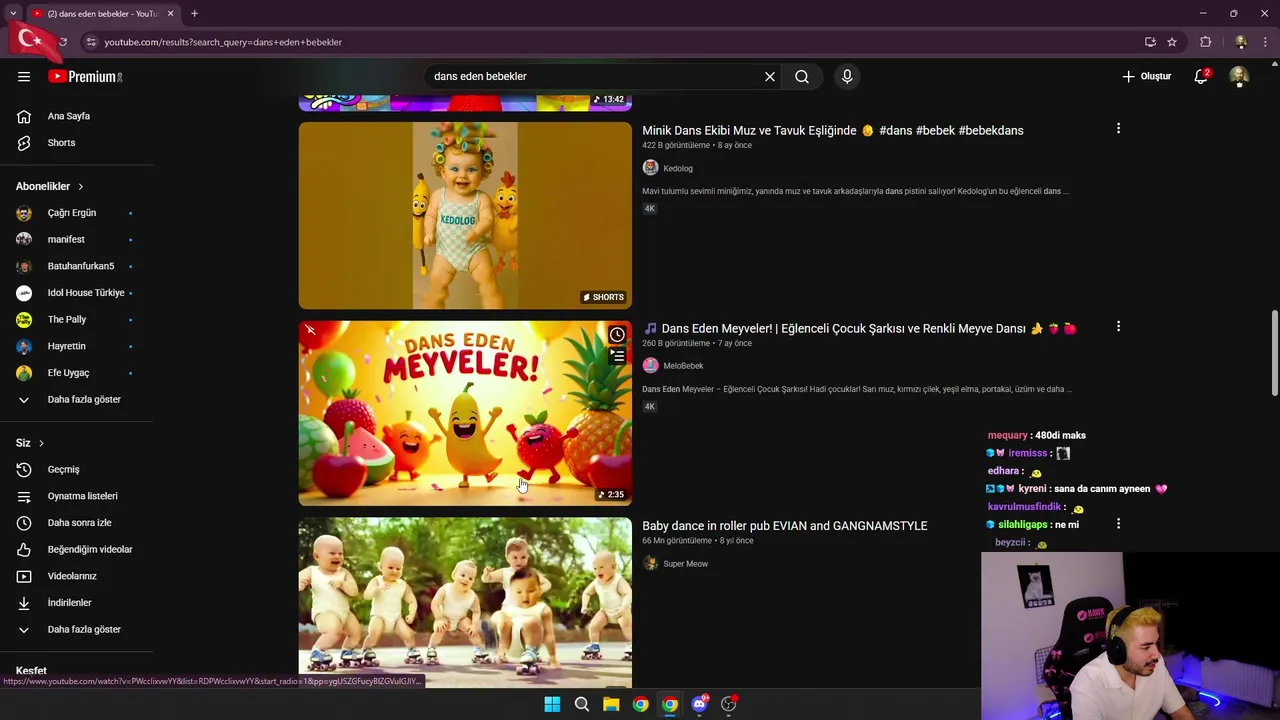Open a new browser tab
This screenshot has width=1280, height=720.
pyautogui.click(x=194, y=14)
